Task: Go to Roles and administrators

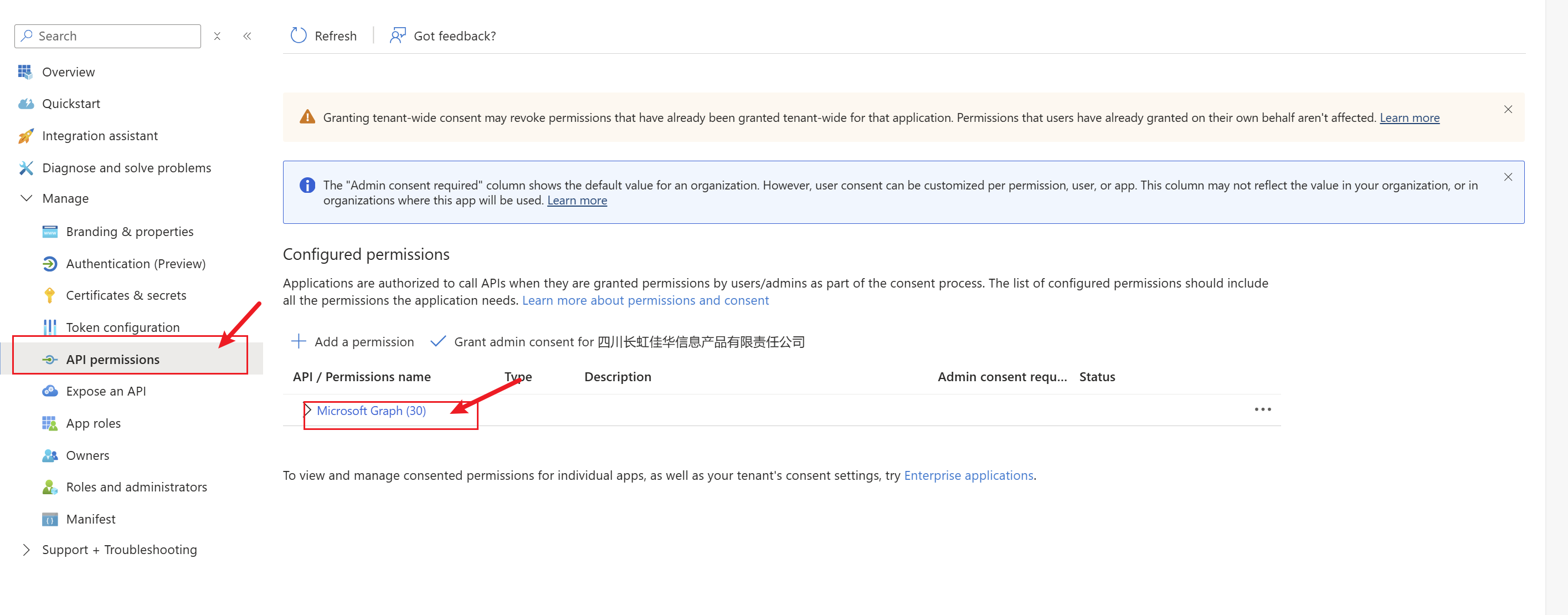Action: pyautogui.click(x=136, y=487)
